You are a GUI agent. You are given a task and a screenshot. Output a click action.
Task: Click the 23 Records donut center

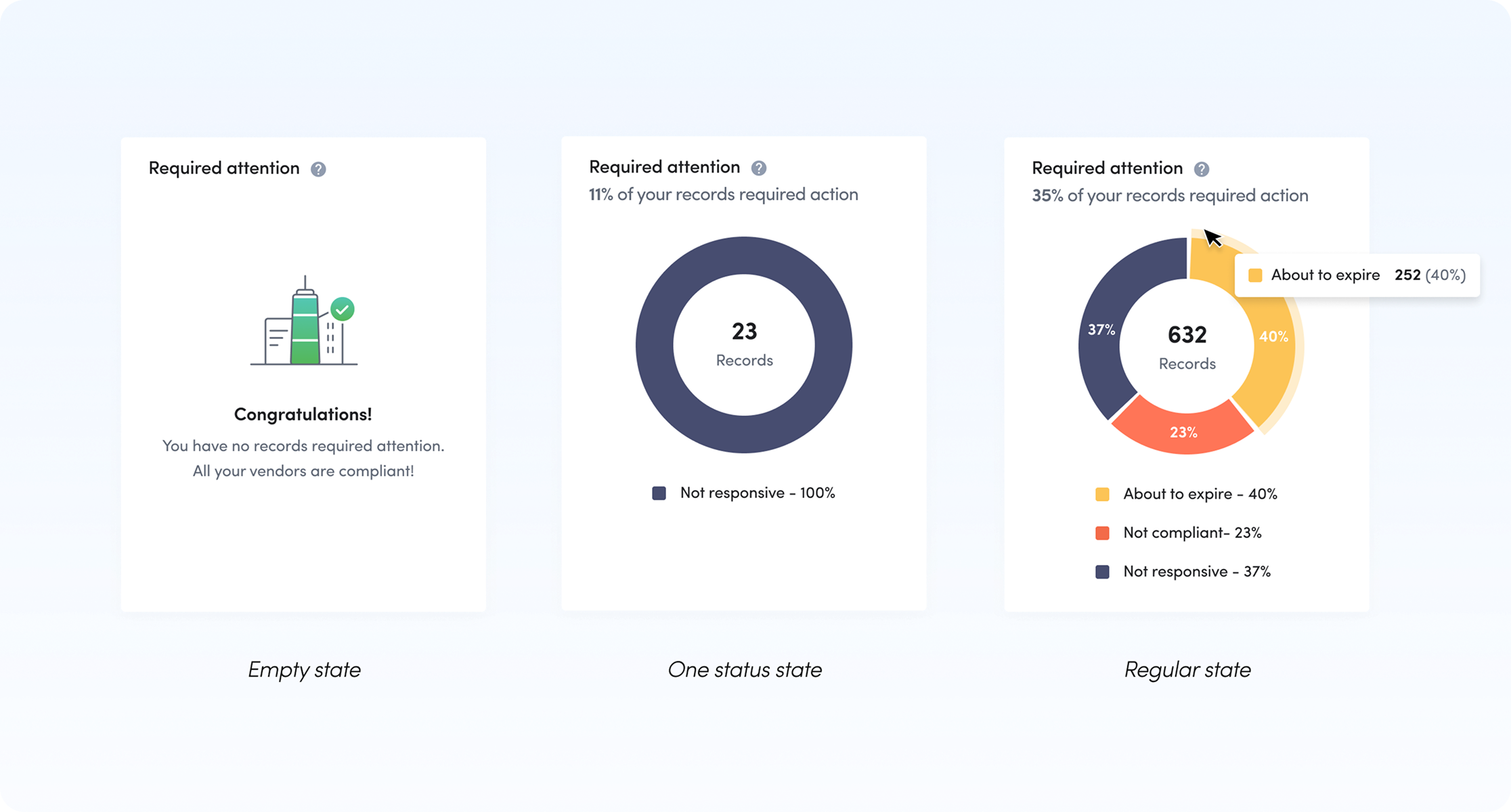pos(744,345)
